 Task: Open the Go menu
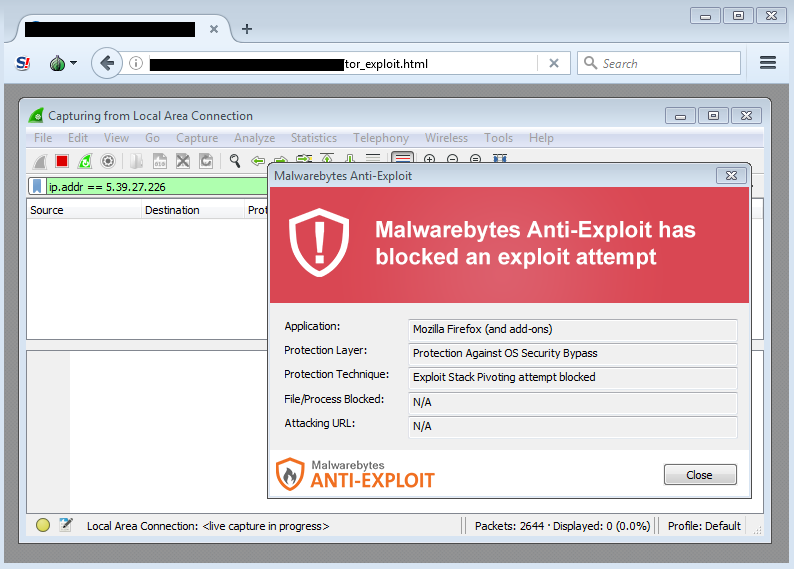(152, 138)
